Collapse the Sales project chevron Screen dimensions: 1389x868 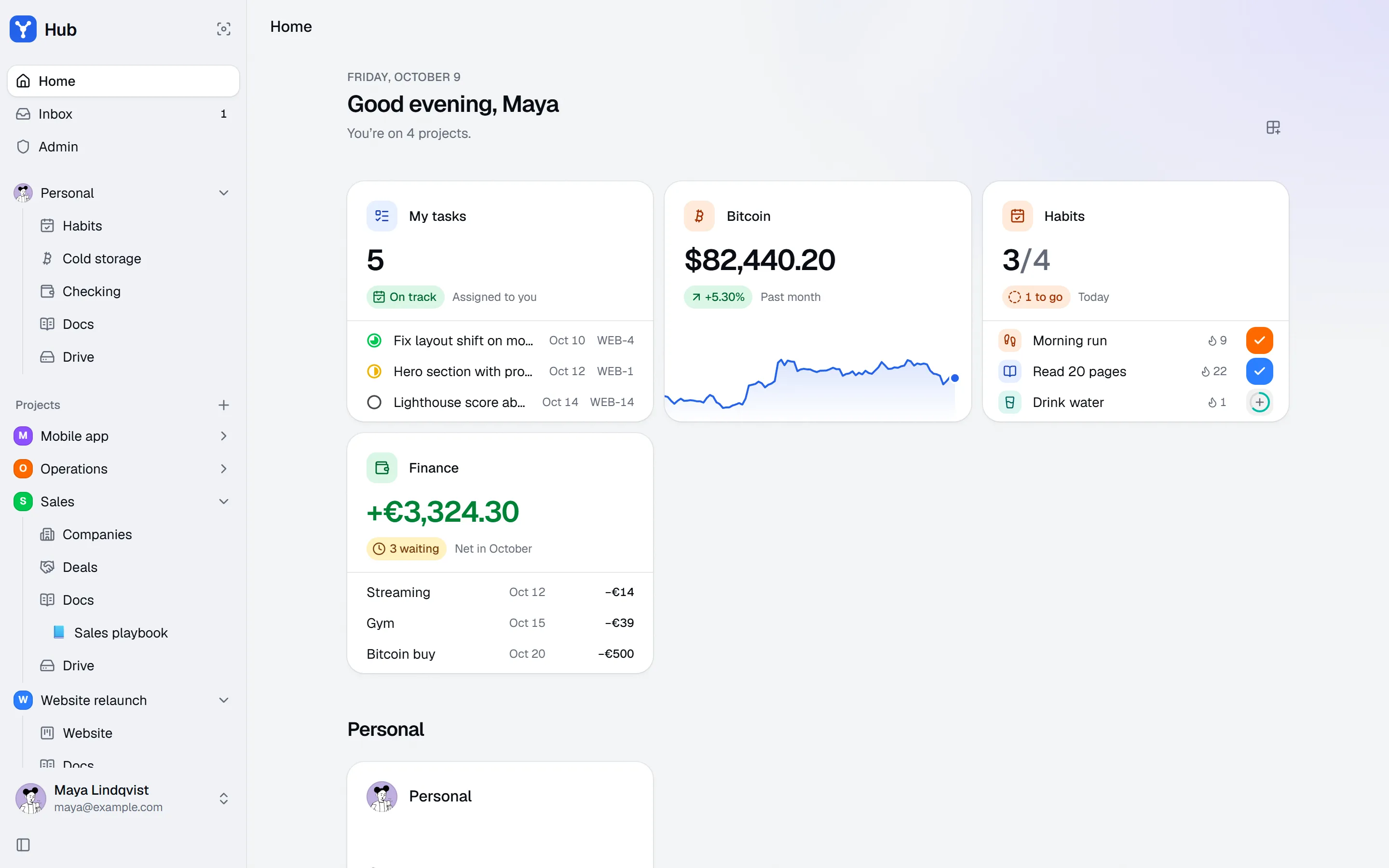point(224,501)
